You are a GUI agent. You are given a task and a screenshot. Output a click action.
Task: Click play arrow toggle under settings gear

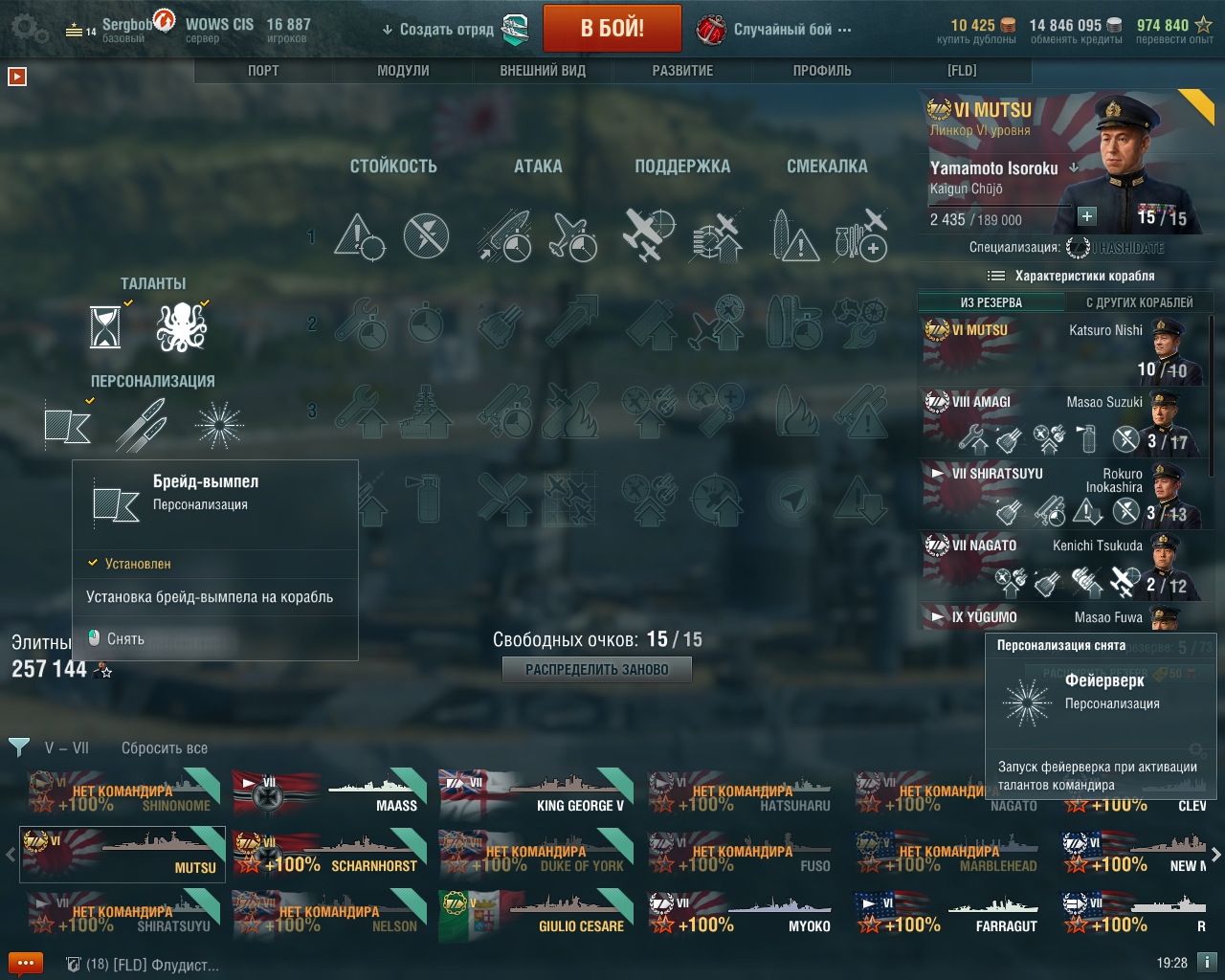pos(16,77)
